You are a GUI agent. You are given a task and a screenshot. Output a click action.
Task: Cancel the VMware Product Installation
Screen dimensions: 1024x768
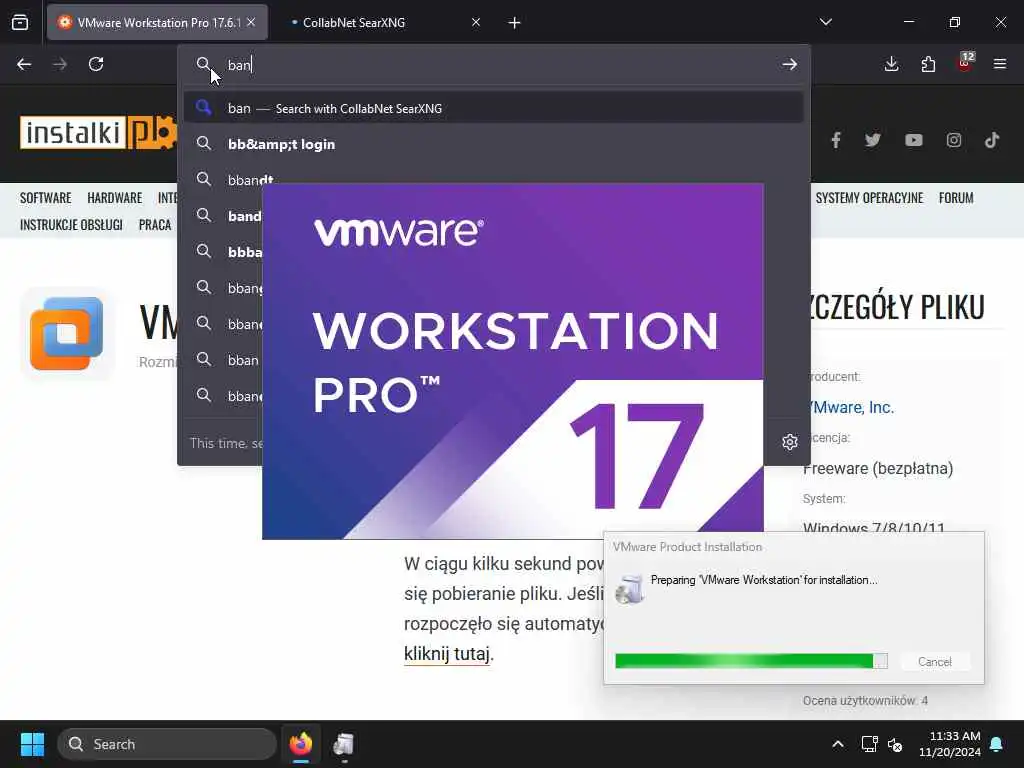pos(935,662)
